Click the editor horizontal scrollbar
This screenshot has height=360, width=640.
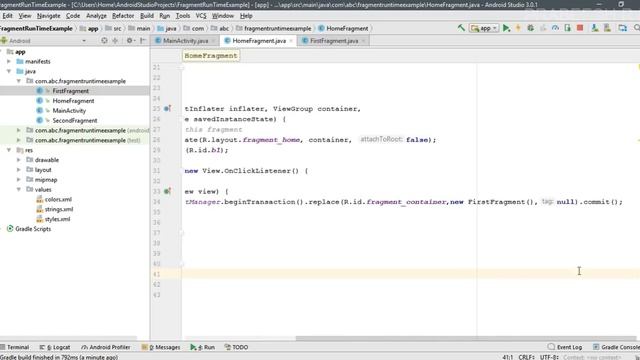point(465,338)
